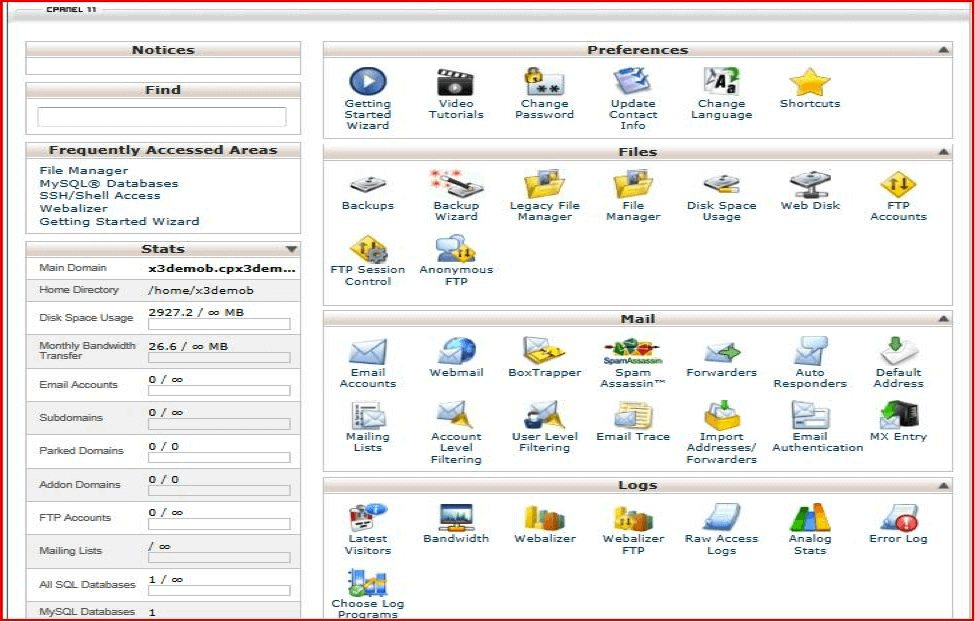
Task: Open Disk Space Usage icon
Action: point(721,184)
